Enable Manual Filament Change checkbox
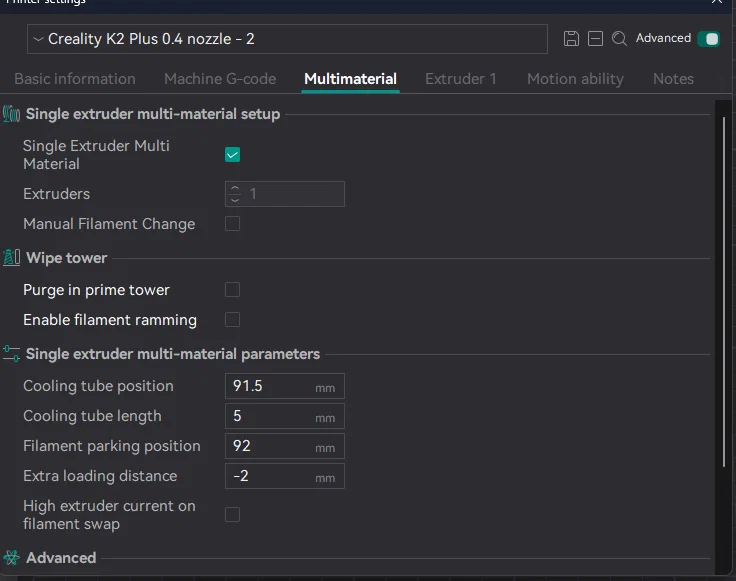The height and width of the screenshot is (581, 736). click(x=232, y=224)
